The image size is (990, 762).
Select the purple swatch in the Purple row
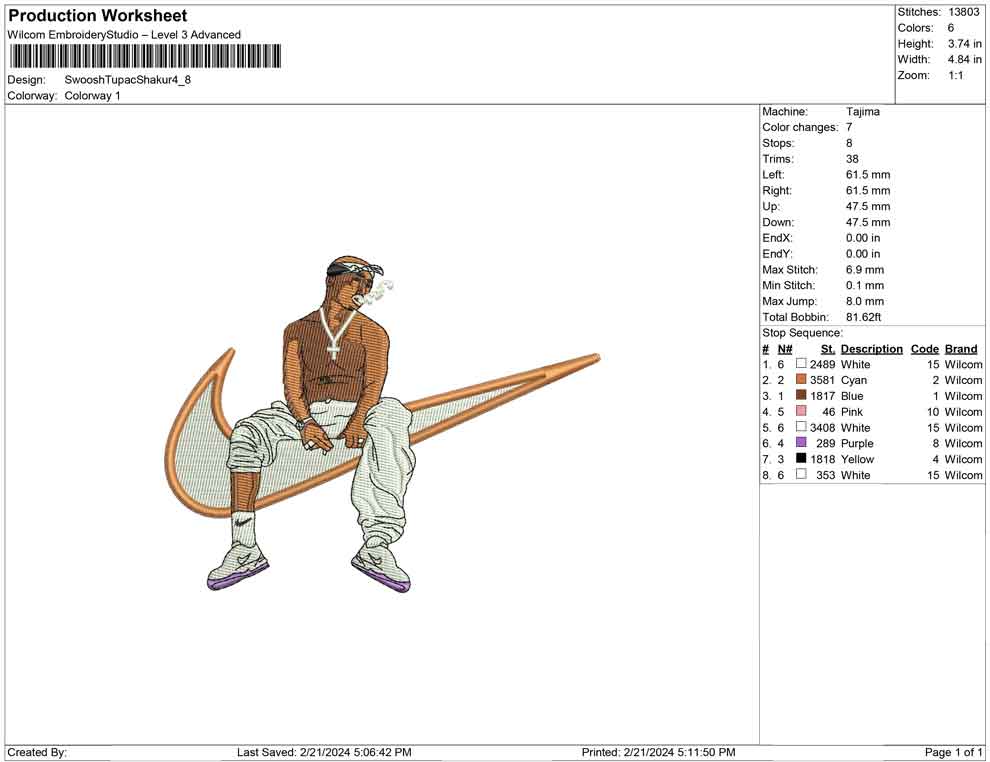801,443
